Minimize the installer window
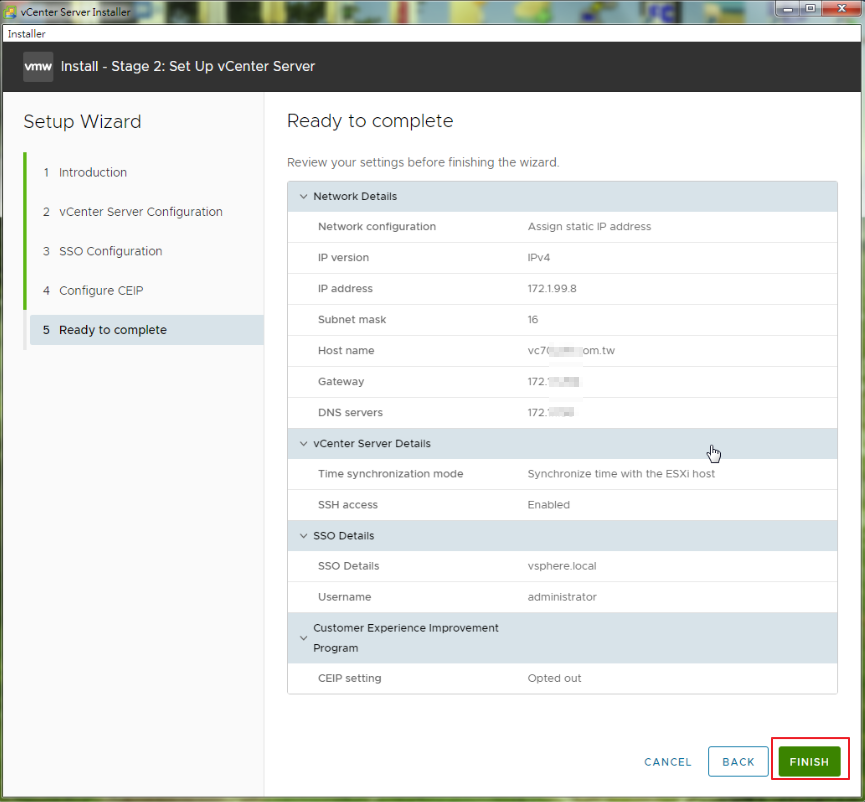865x802 pixels. 788,9
